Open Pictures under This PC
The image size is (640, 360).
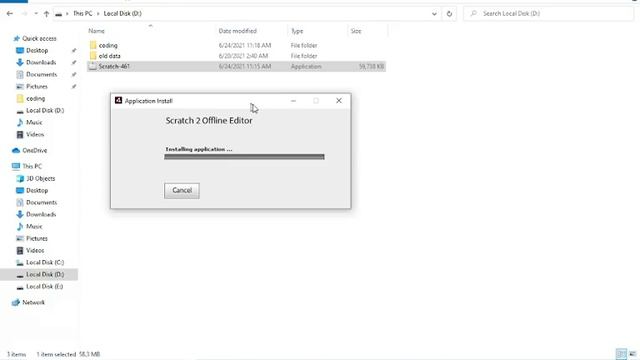coord(37,238)
